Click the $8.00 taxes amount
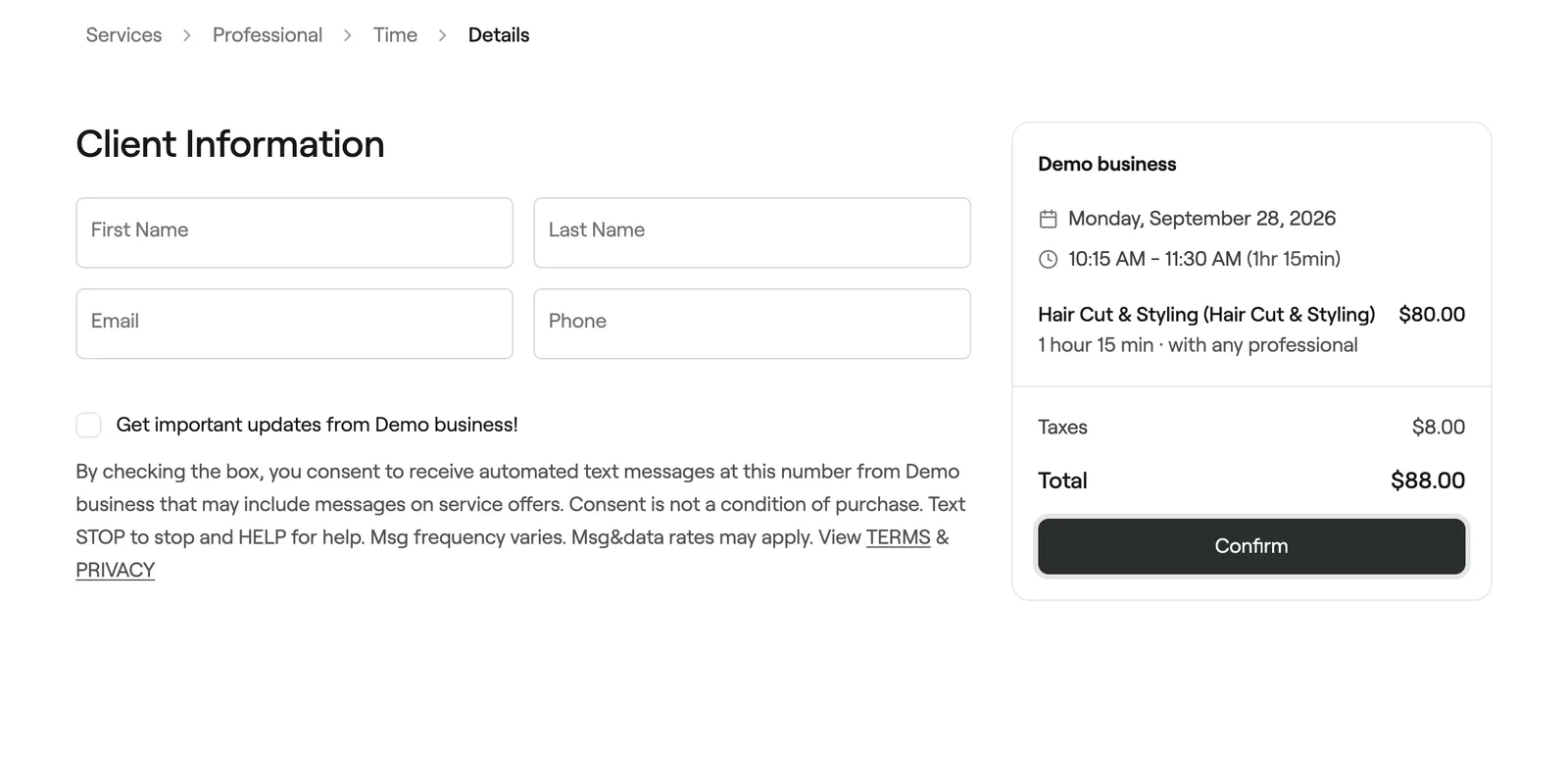Screen dimensions: 1568x759 tap(1439, 427)
